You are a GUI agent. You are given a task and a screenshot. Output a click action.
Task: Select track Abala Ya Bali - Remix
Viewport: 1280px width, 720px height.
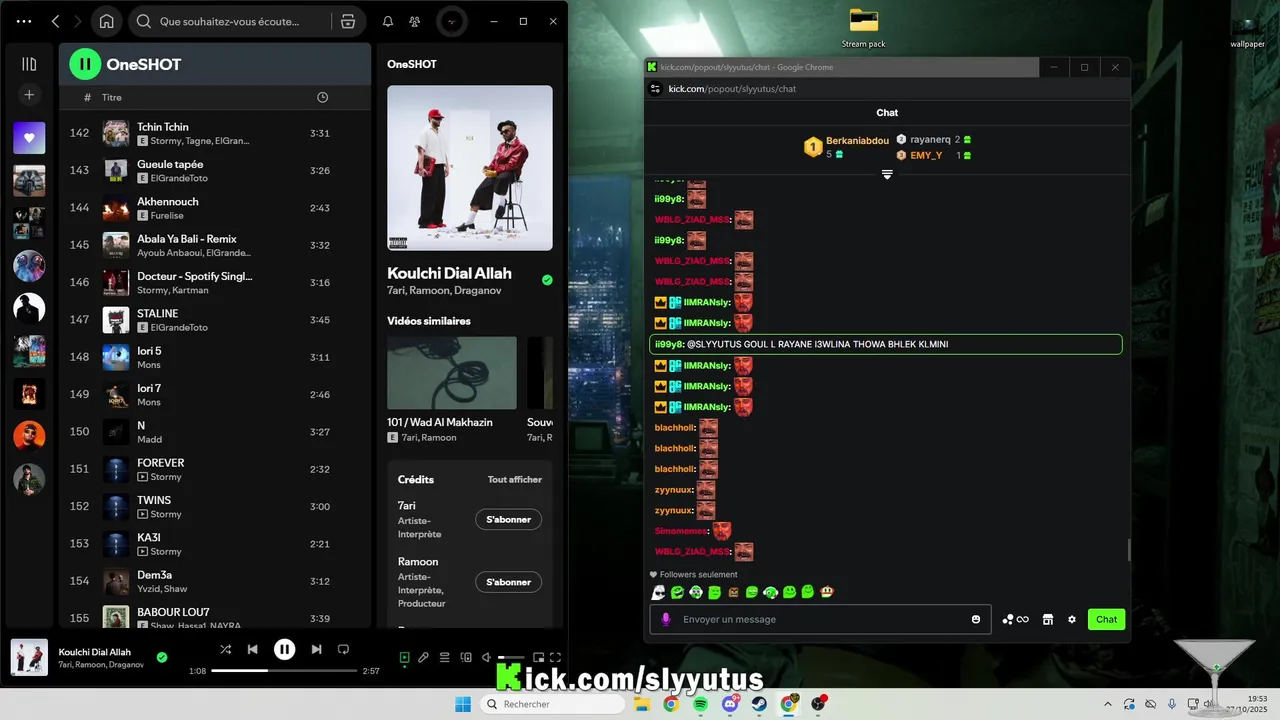[x=215, y=245]
